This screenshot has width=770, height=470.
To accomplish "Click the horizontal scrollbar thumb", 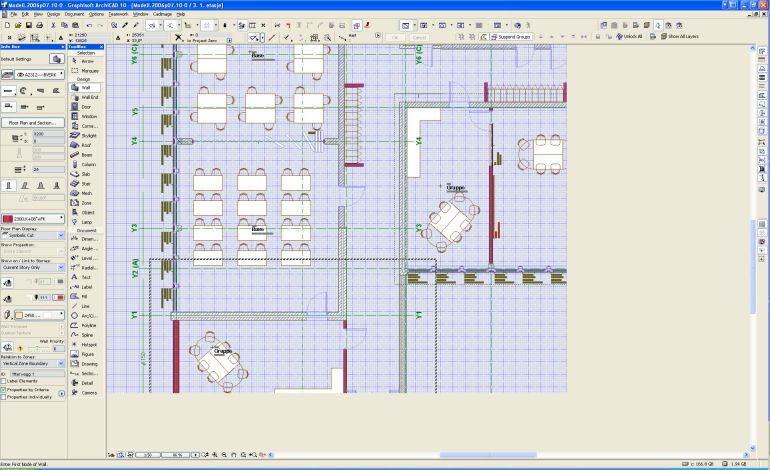I will [488, 455].
